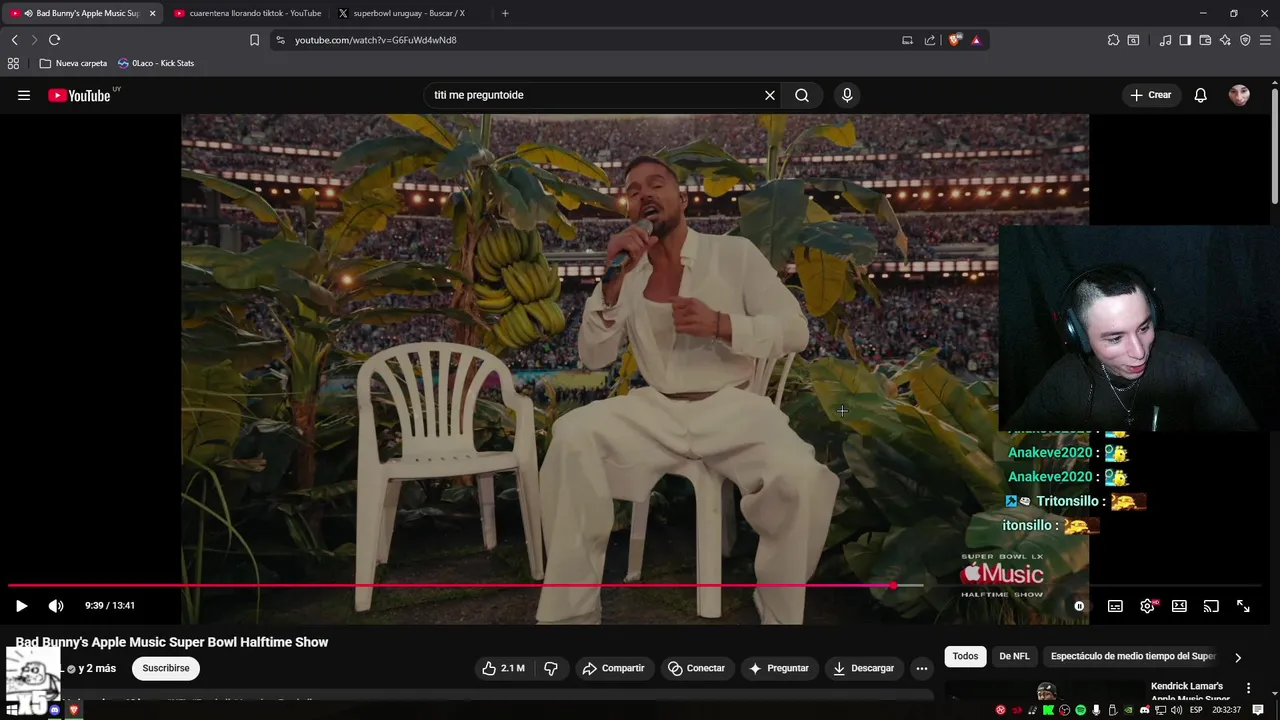
Task: Open options for Kendrick Lamar's video
Action: (x=1248, y=688)
